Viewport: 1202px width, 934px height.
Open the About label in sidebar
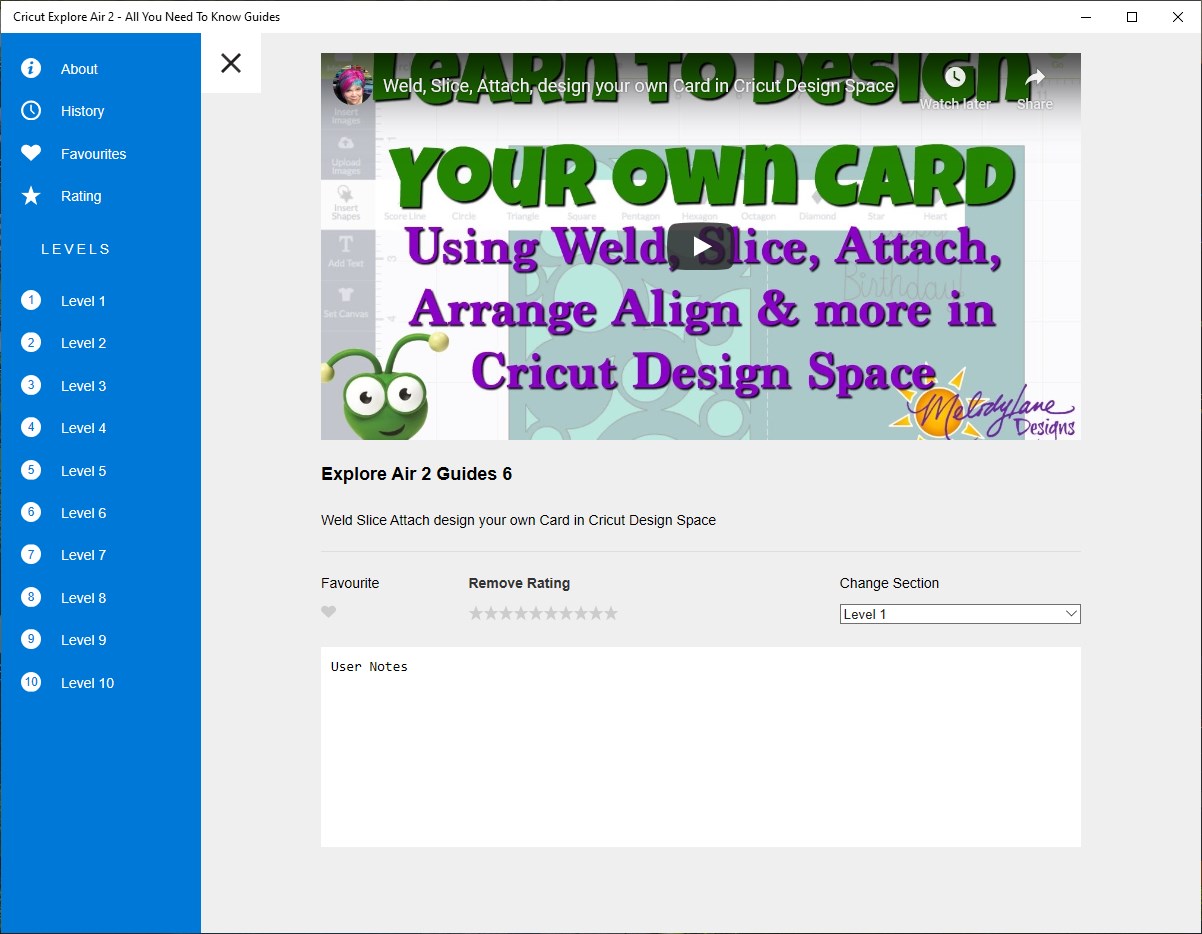point(79,69)
